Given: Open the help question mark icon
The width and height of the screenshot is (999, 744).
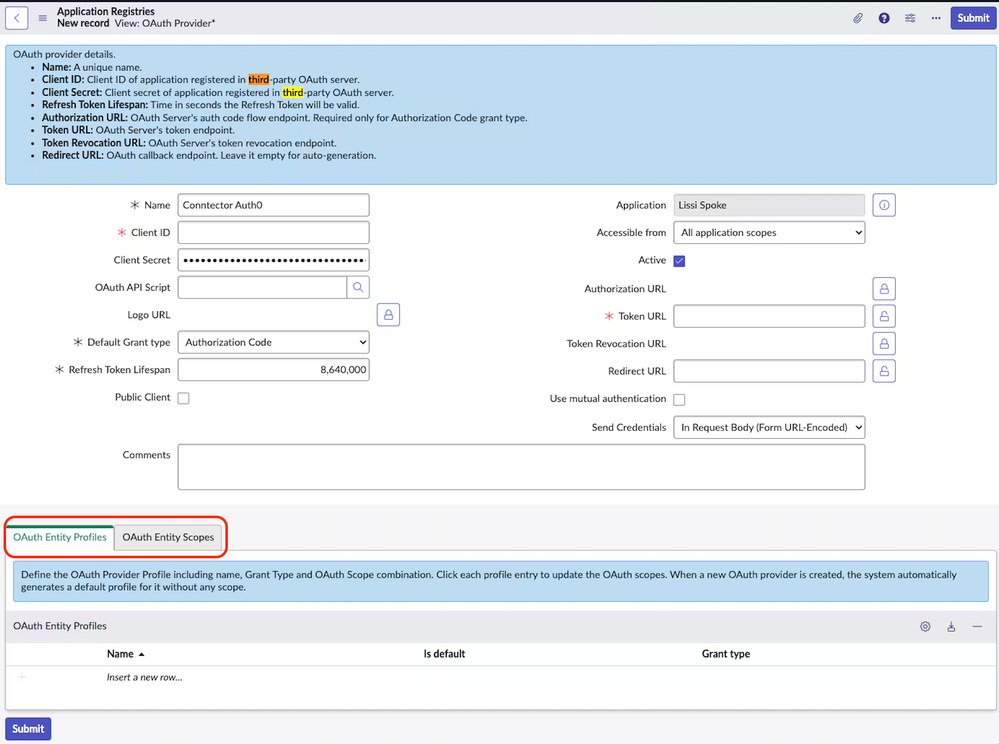Looking at the screenshot, I should [x=884, y=18].
